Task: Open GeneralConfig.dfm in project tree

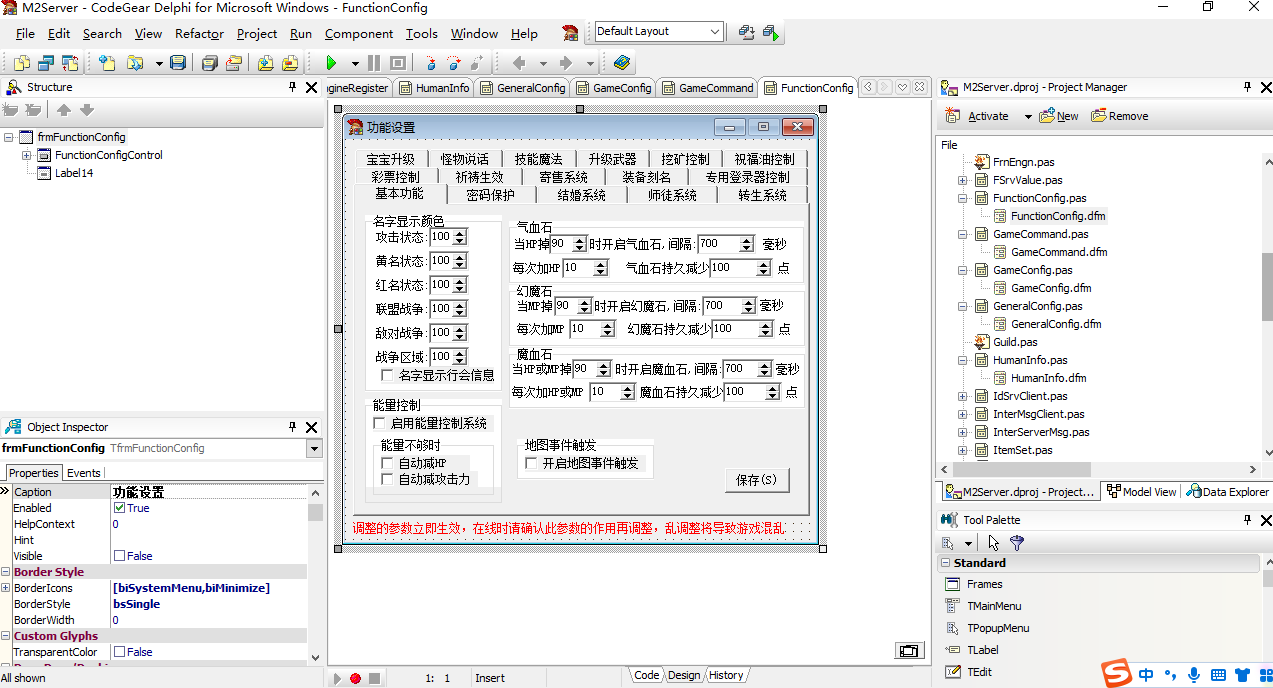Action: click(1055, 324)
